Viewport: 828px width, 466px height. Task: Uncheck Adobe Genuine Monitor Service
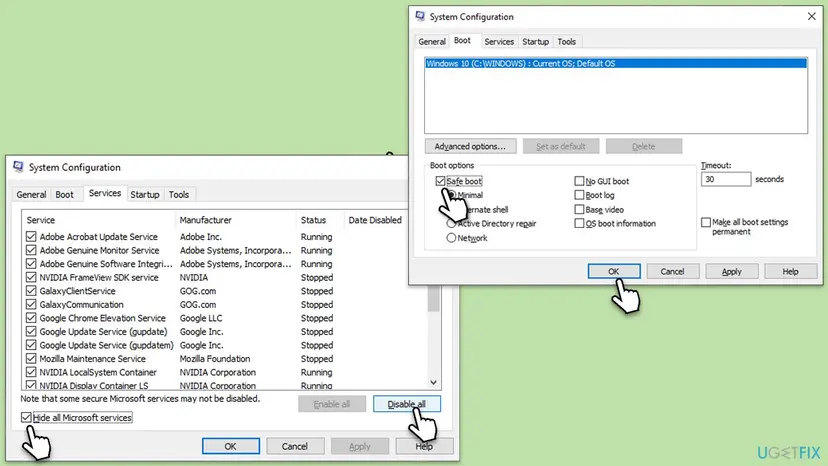(x=31, y=250)
